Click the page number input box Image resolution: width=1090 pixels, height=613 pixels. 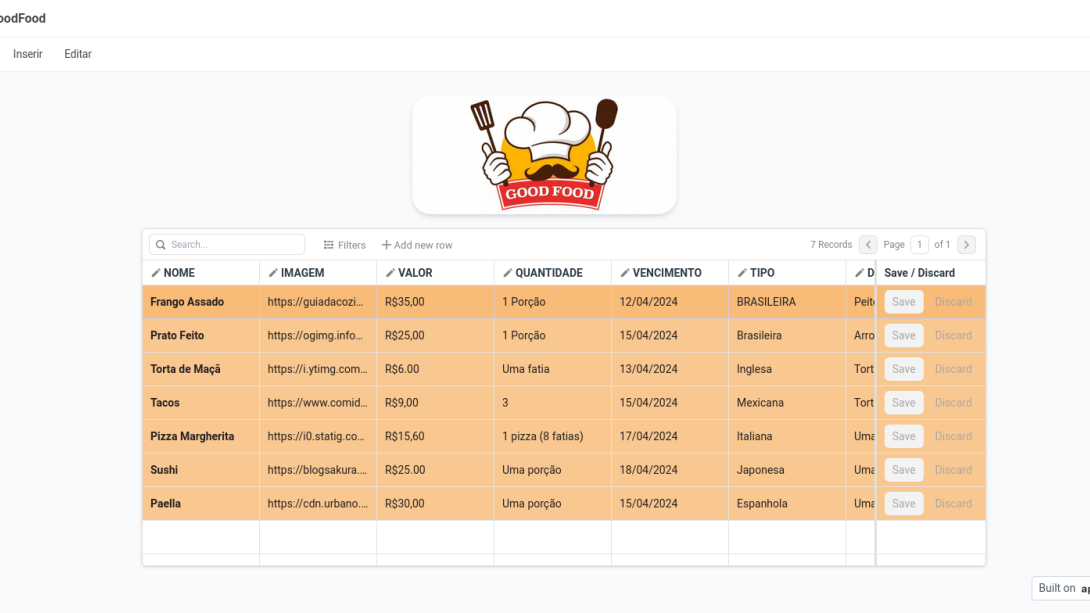[919, 245]
